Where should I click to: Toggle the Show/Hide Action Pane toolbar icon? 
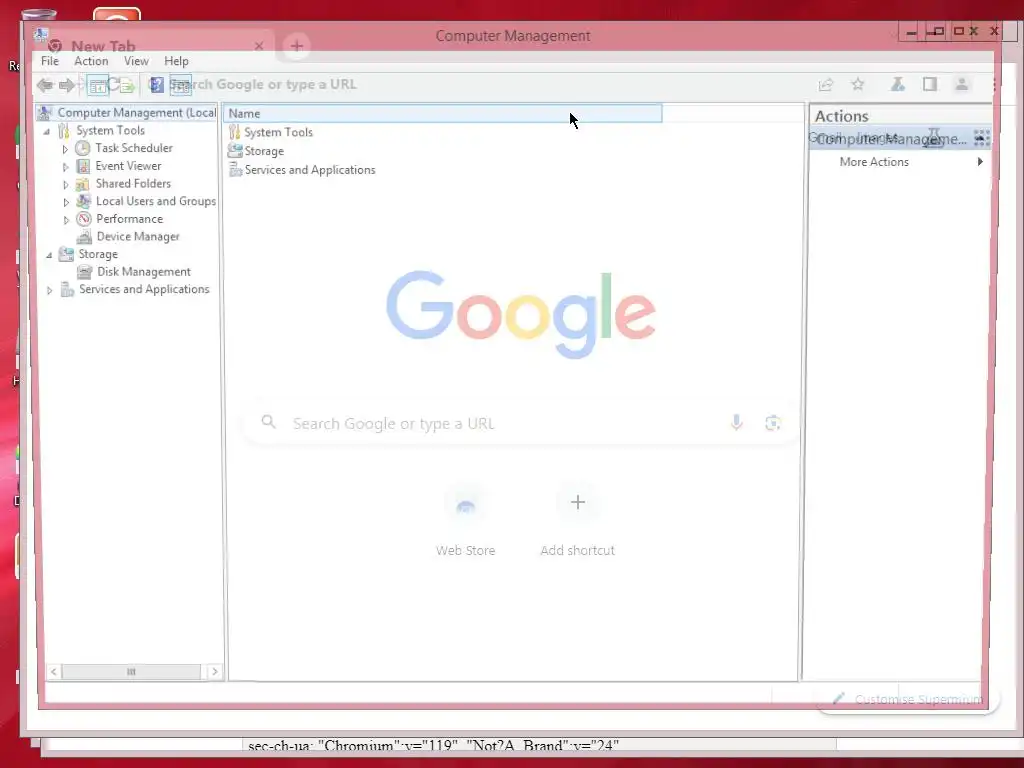pos(181,85)
